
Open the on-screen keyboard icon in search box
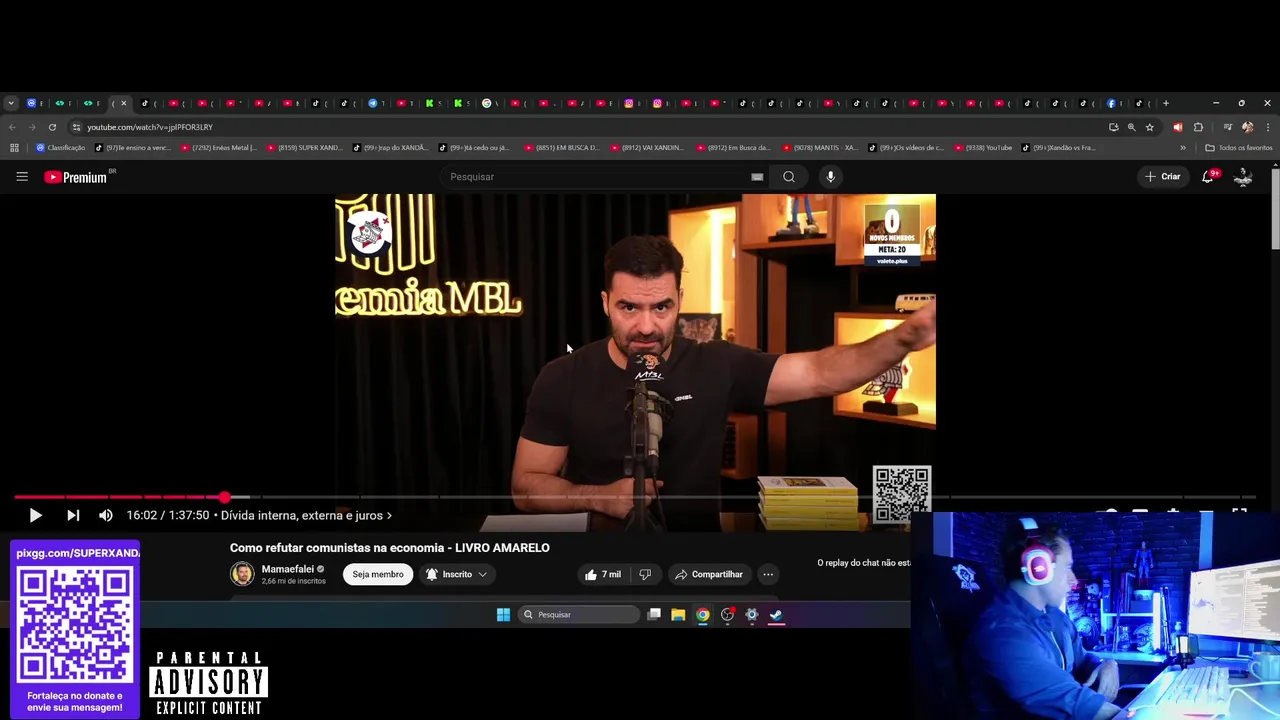pos(757,177)
